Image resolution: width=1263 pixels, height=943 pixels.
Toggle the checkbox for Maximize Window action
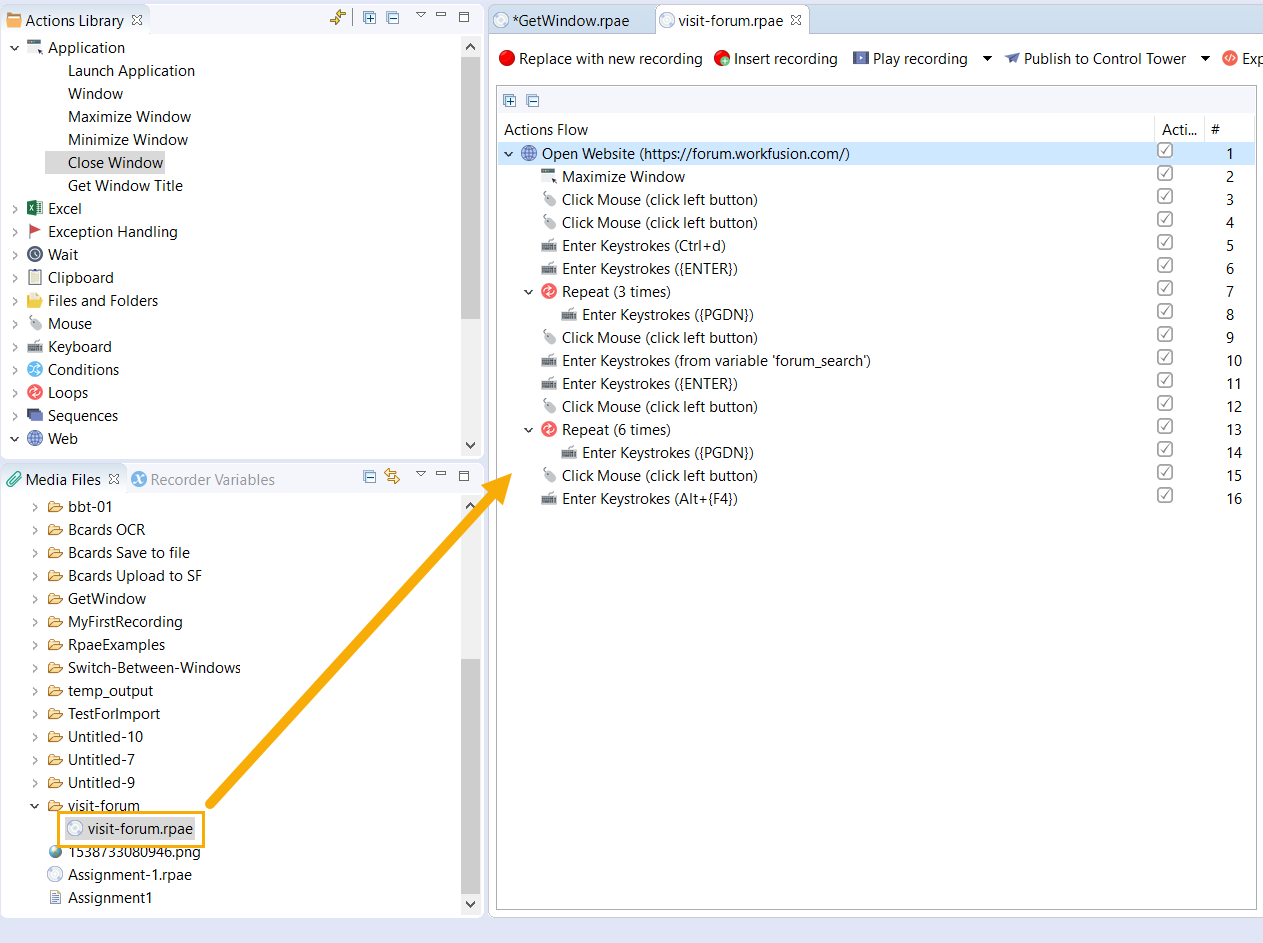coord(1165,173)
